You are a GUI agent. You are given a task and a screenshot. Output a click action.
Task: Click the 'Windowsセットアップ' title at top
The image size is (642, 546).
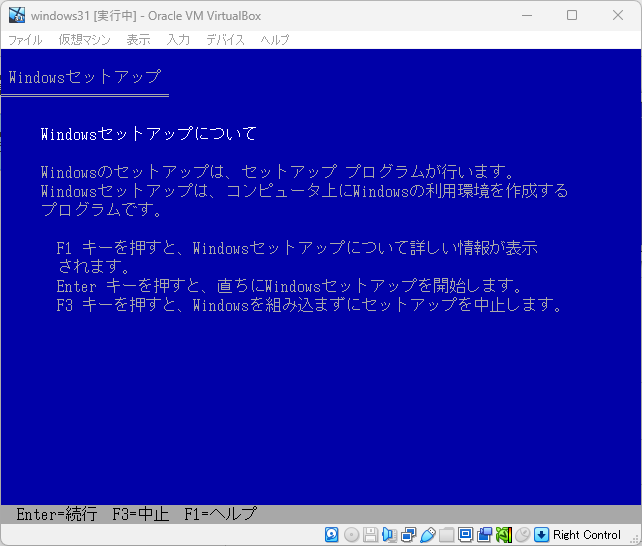[x=85, y=77]
